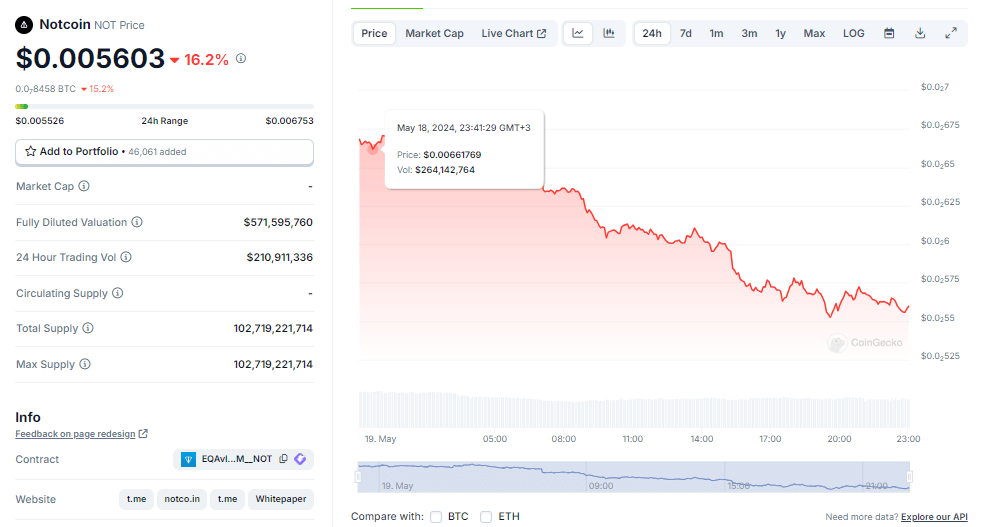The image size is (986, 527).
Task: Switch to the Market Cap tab
Action: coord(434,33)
